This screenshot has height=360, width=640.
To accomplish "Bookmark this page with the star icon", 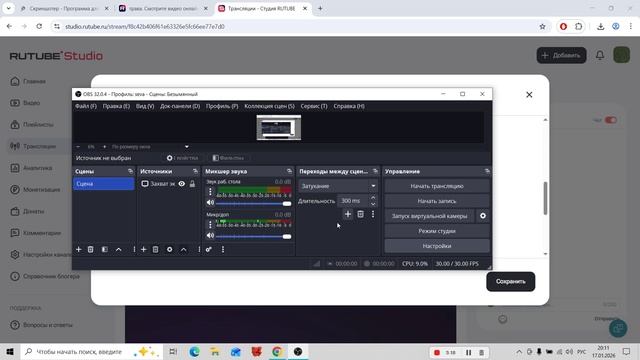I will tap(542, 27).
